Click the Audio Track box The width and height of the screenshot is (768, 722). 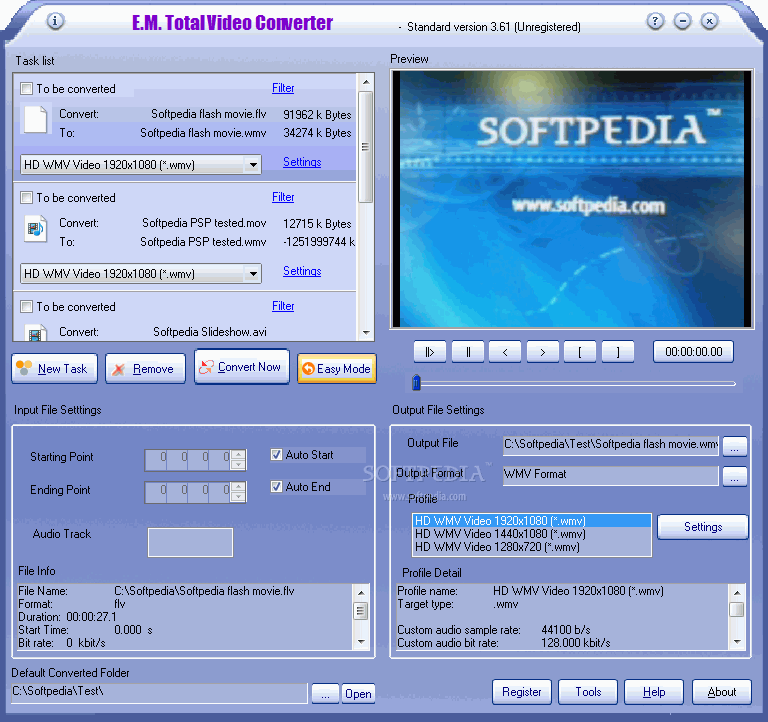click(x=191, y=542)
